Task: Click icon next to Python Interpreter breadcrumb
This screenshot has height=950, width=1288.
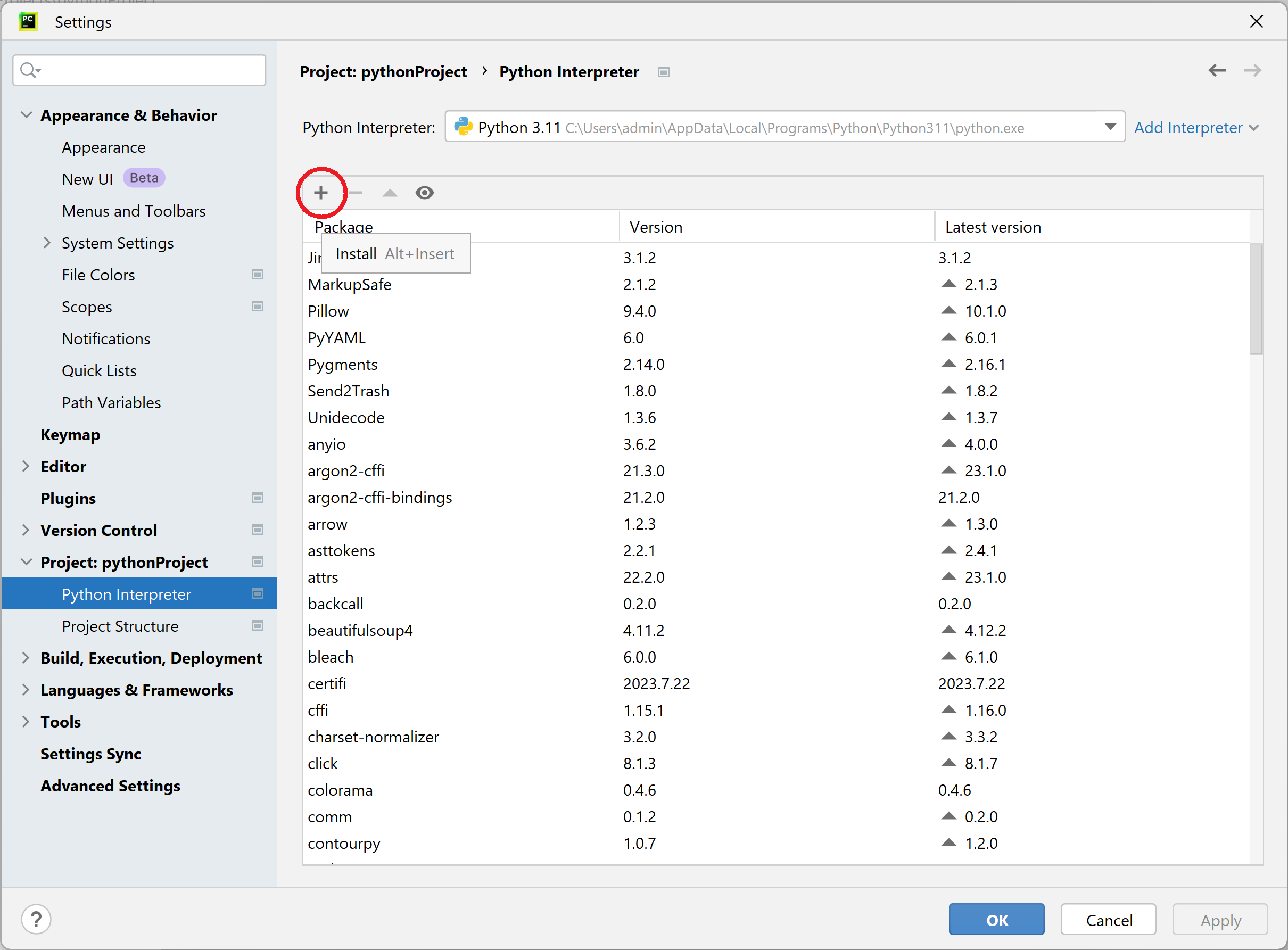Action: [x=664, y=72]
